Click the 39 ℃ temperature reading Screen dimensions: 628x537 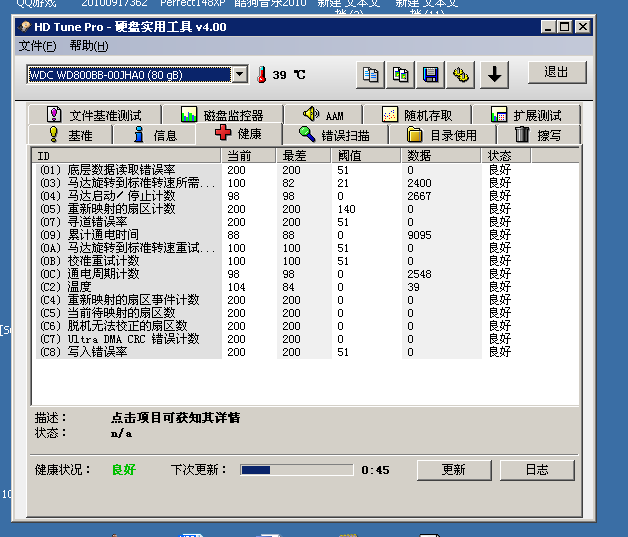tap(289, 75)
